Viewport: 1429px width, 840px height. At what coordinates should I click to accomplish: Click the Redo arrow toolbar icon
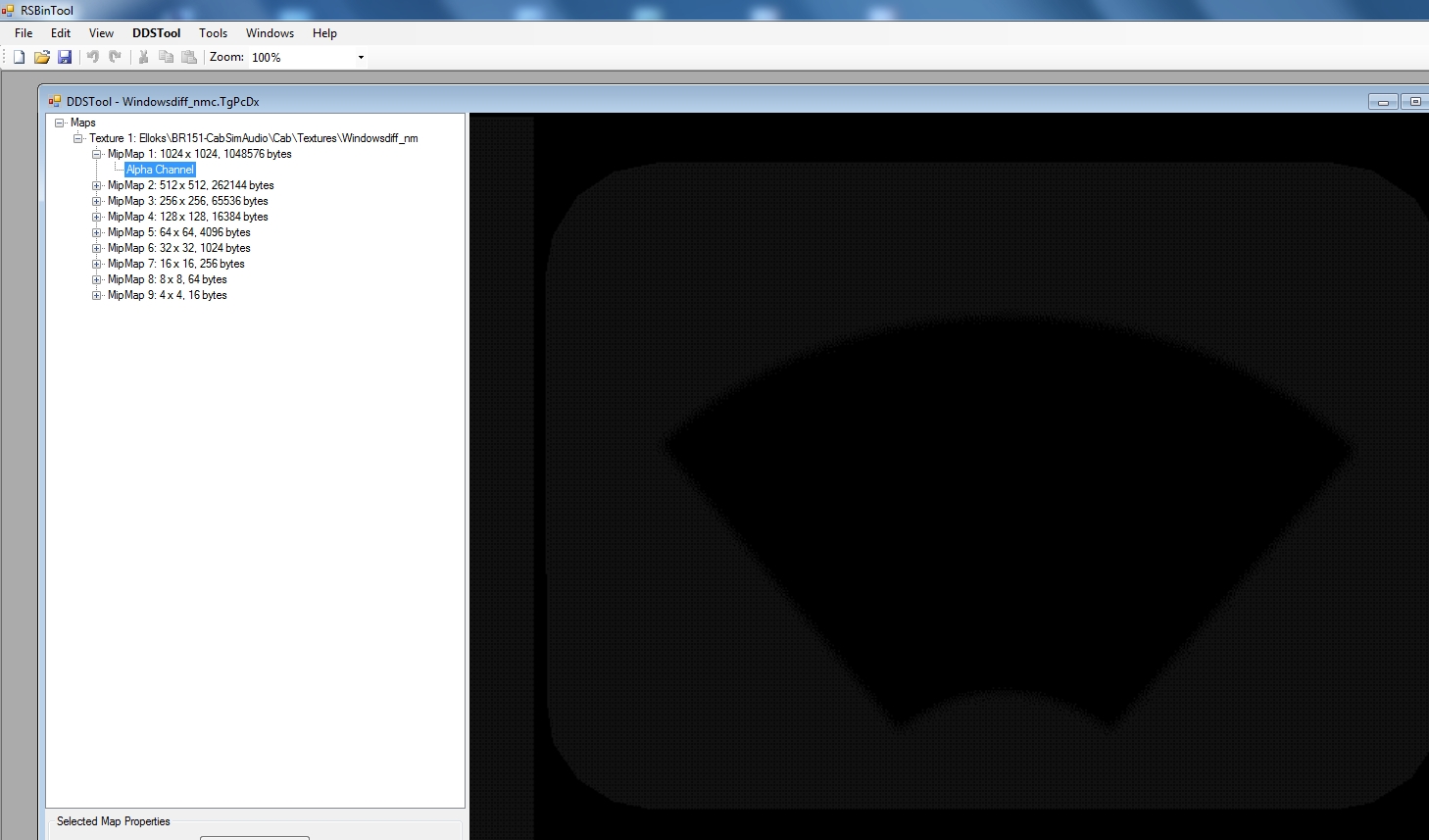point(115,57)
